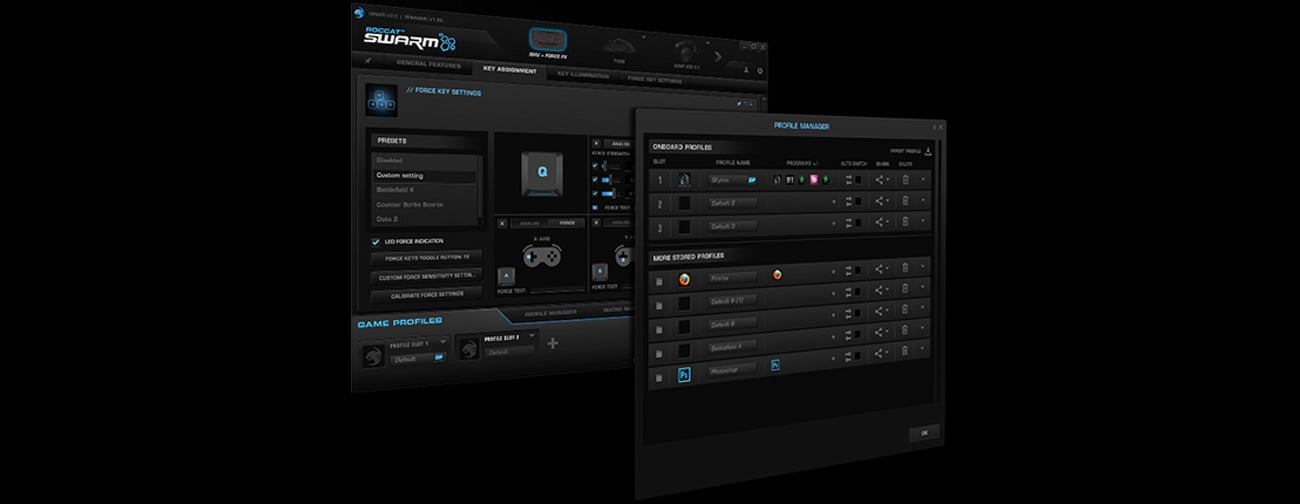Add a new game profile slot
The image size is (1300, 504).
(552, 344)
